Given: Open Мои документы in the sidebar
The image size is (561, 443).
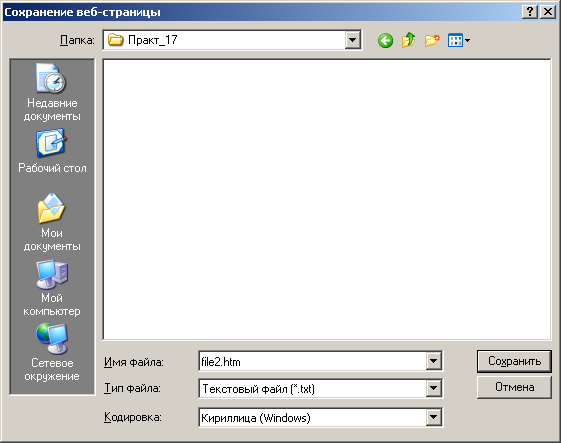Looking at the screenshot, I should (52, 222).
